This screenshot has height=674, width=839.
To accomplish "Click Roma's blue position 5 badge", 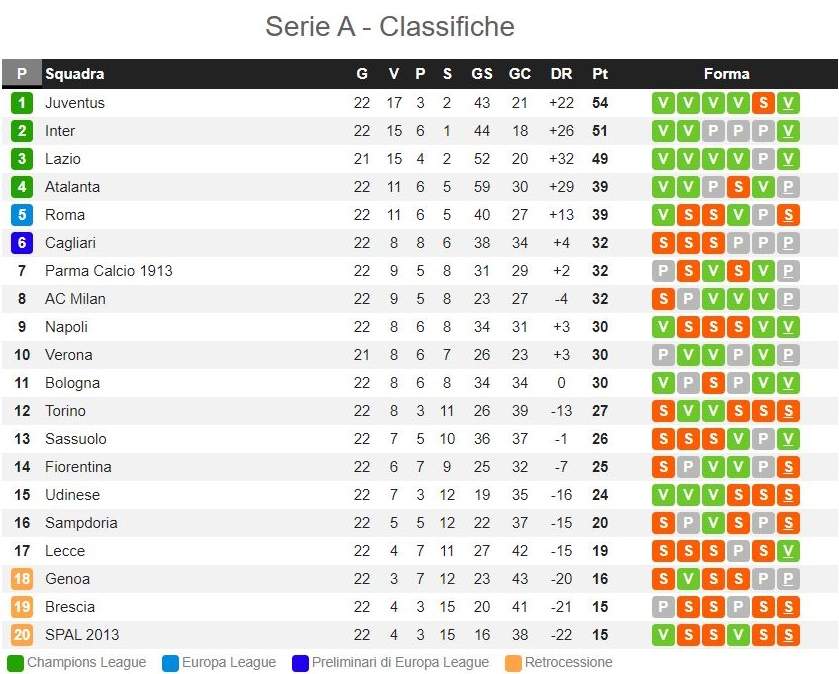I will pos(22,215).
